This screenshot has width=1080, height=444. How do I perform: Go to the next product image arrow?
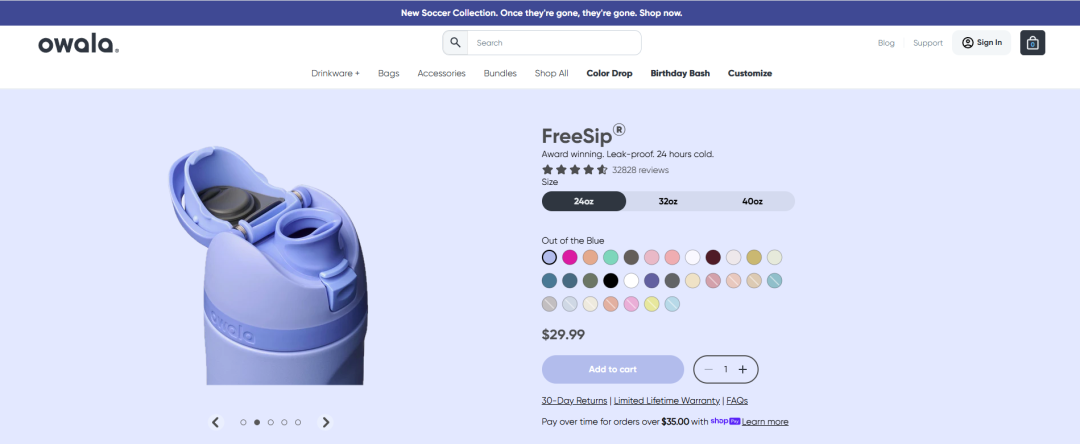pyautogui.click(x=326, y=422)
